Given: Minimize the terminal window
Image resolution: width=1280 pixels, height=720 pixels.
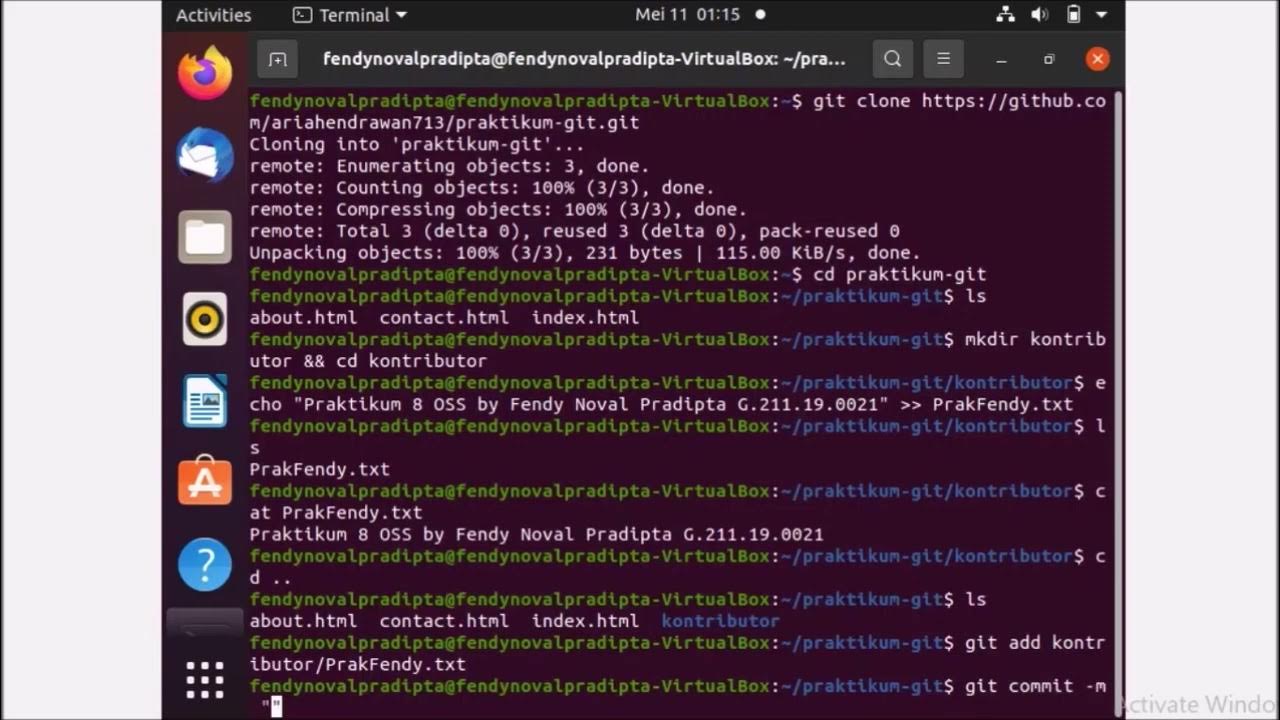Looking at the screenshot, I should (x=1001, y=59).
